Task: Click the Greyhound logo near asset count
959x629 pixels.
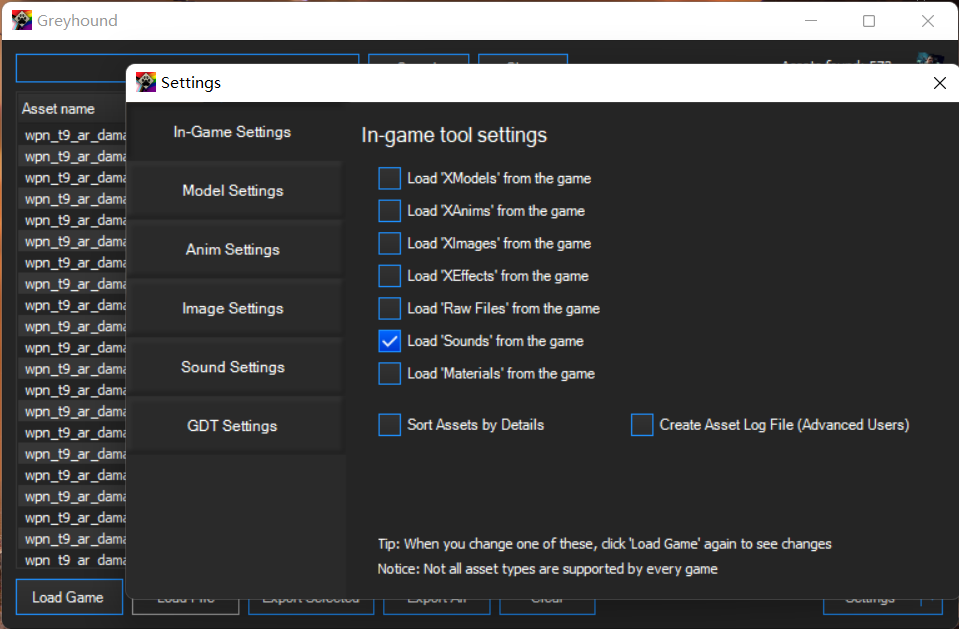Action: [928, 60]
